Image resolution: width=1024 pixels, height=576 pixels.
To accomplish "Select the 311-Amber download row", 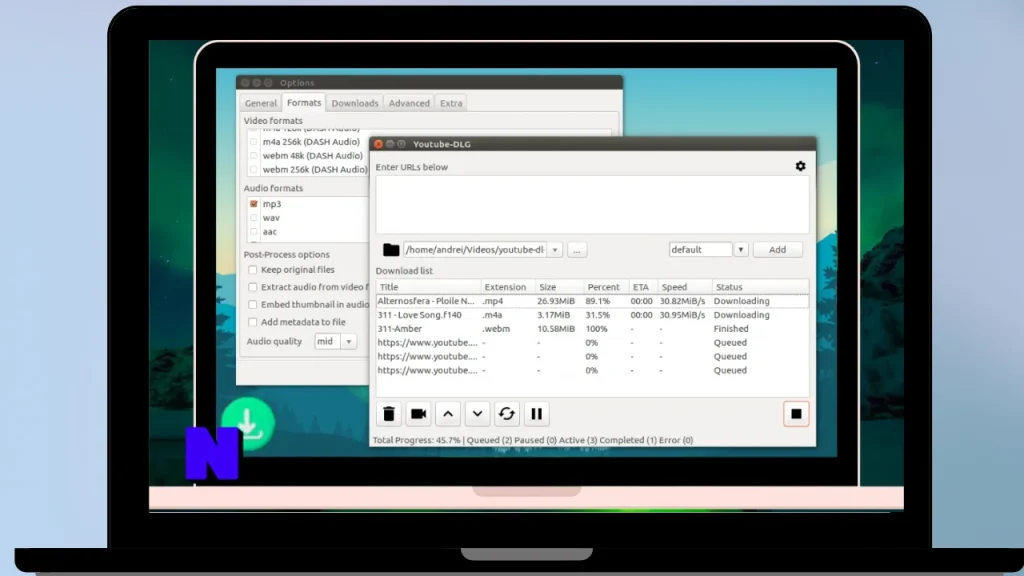I will [592, 328].
